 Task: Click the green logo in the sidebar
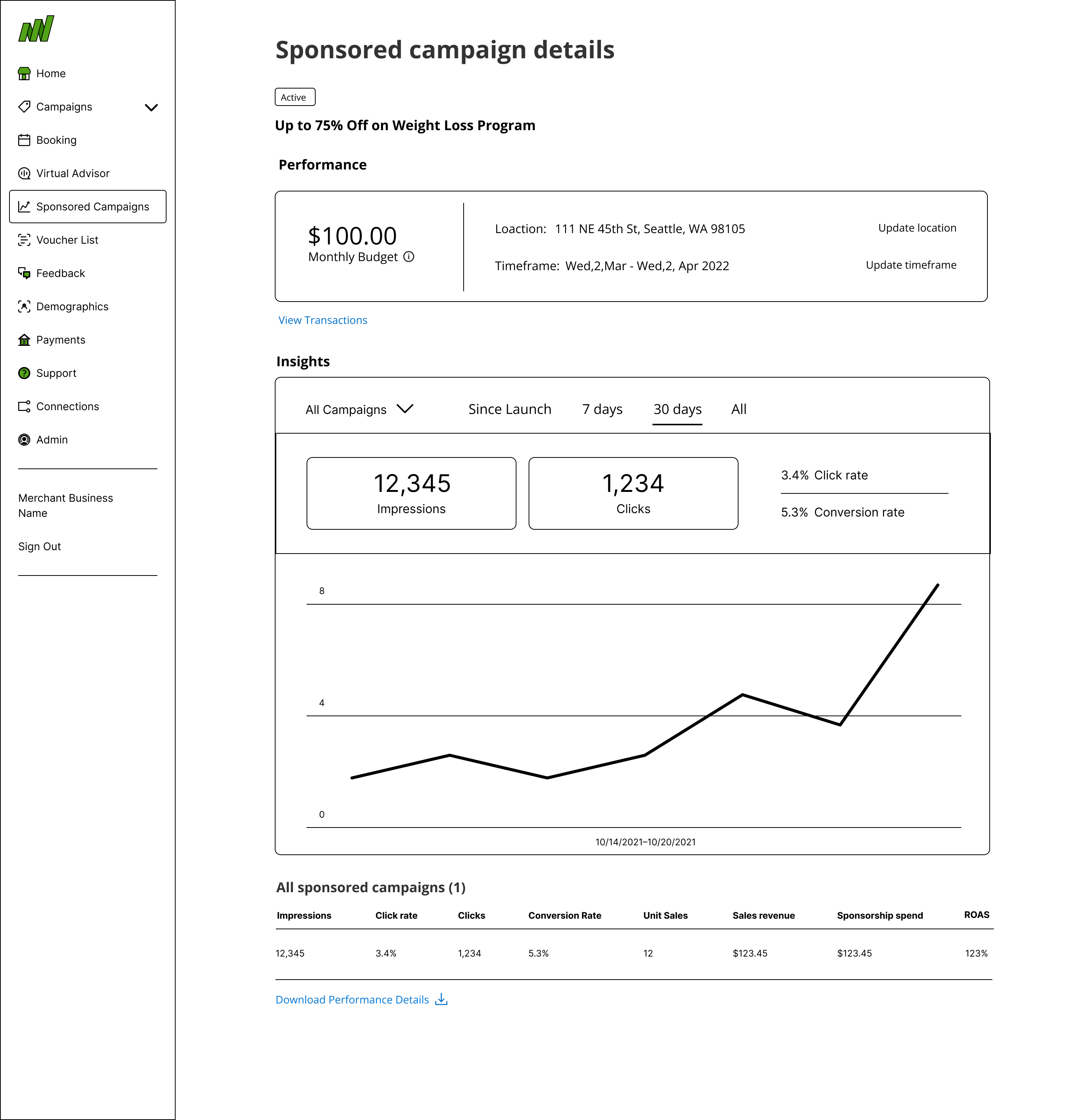(36, 29)
